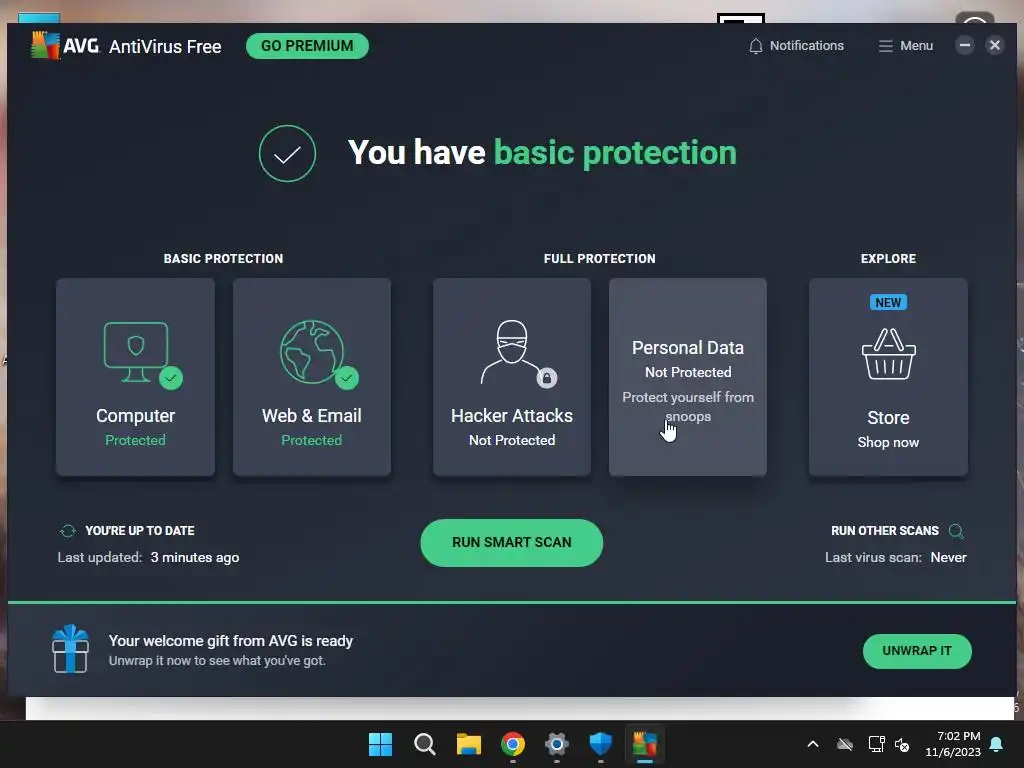Click the 'Last virus scan: Never' value
1024x768 pixels.
point(948,558)
